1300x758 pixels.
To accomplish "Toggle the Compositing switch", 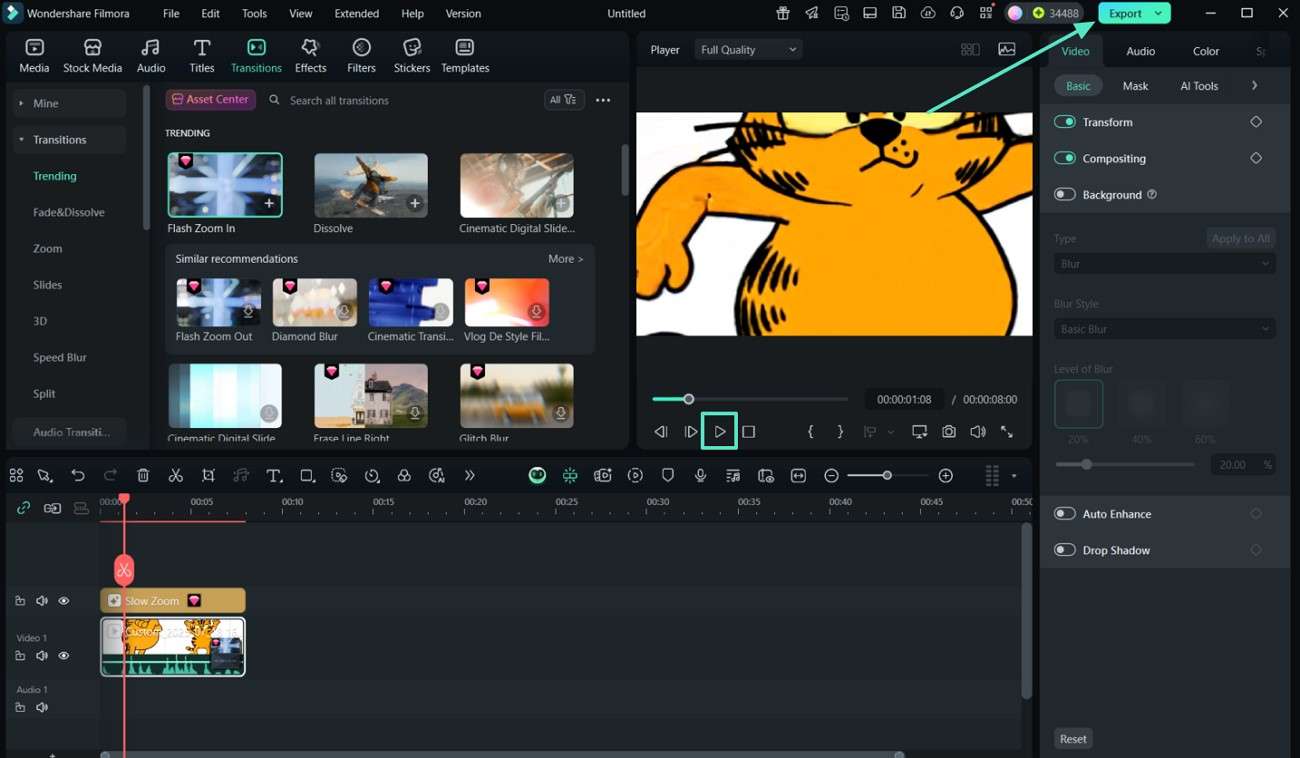I will (1065, 158).
